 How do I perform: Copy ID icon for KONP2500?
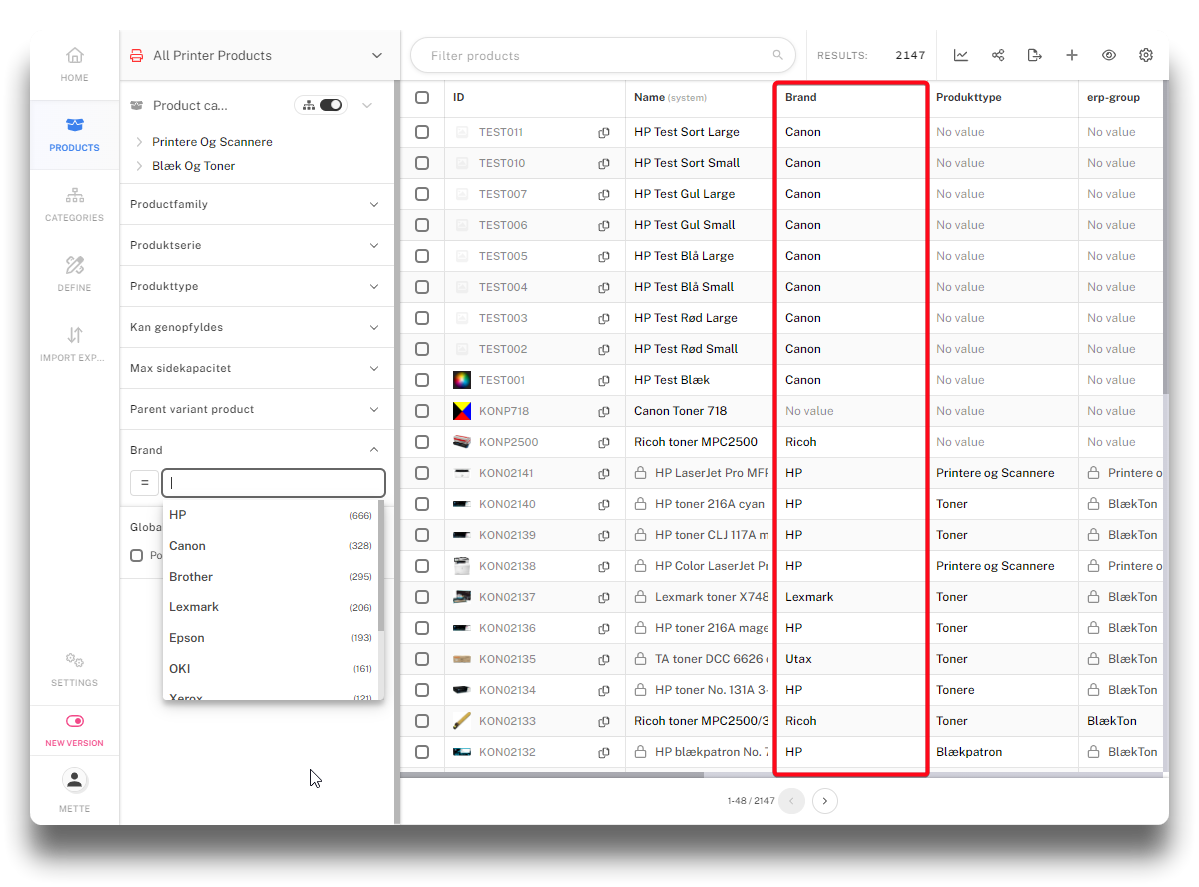click(x=603, y=442)
